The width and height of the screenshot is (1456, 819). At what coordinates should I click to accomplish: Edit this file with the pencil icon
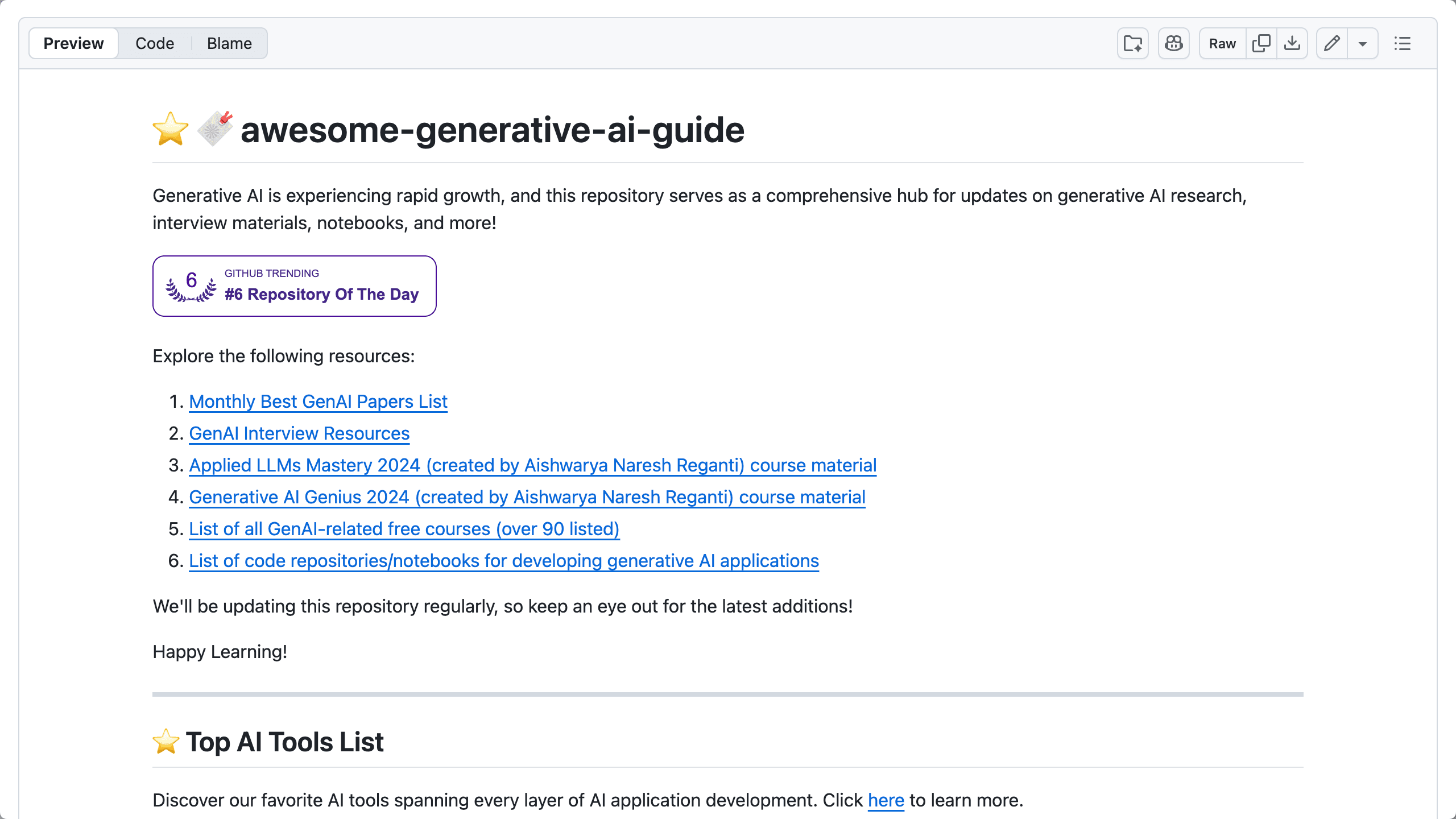tap(1331, 43)
